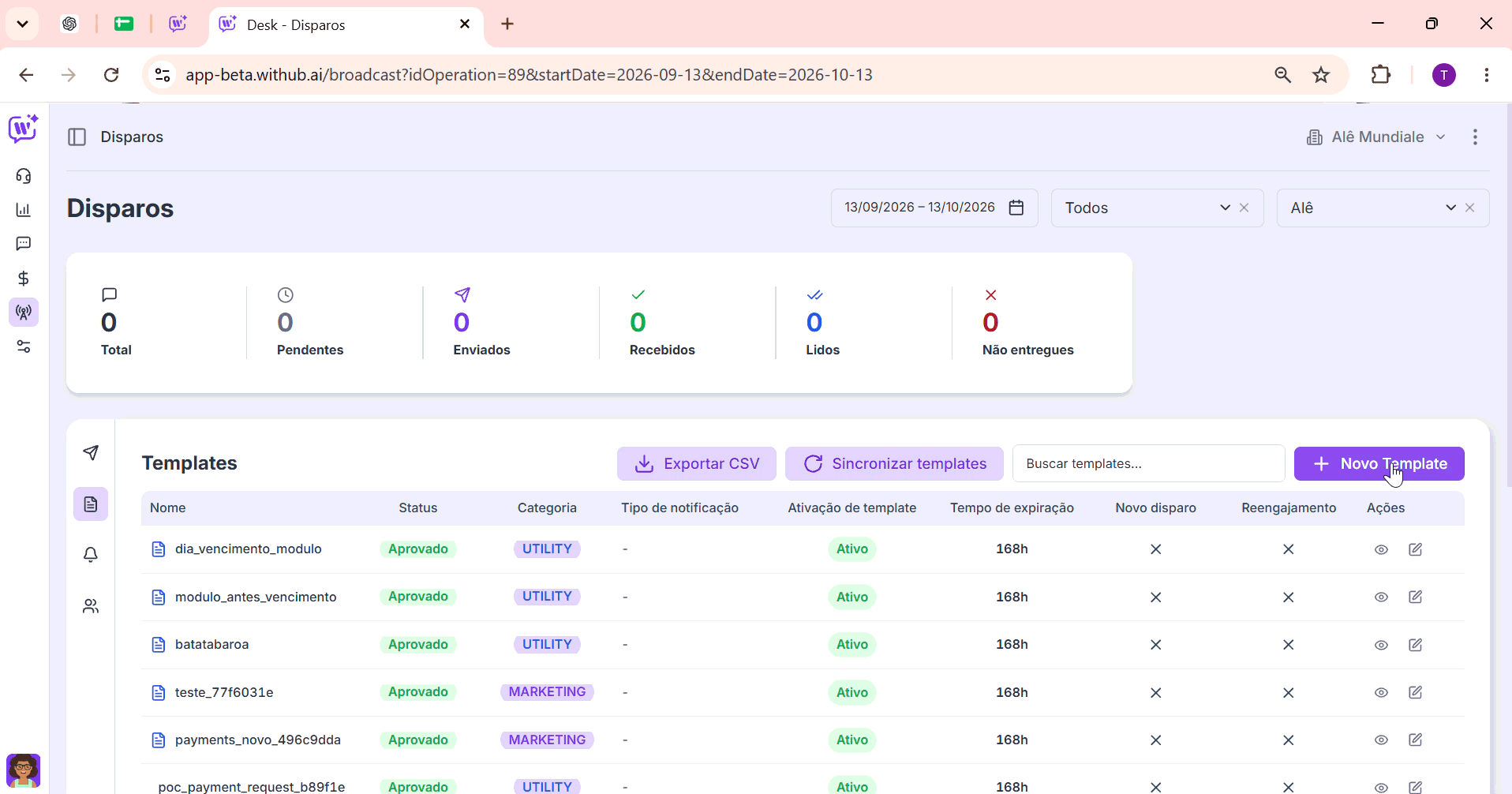The image size is (1512, 794).
Task: Clear the Todos filter selection
Action: pos(1244,208)
